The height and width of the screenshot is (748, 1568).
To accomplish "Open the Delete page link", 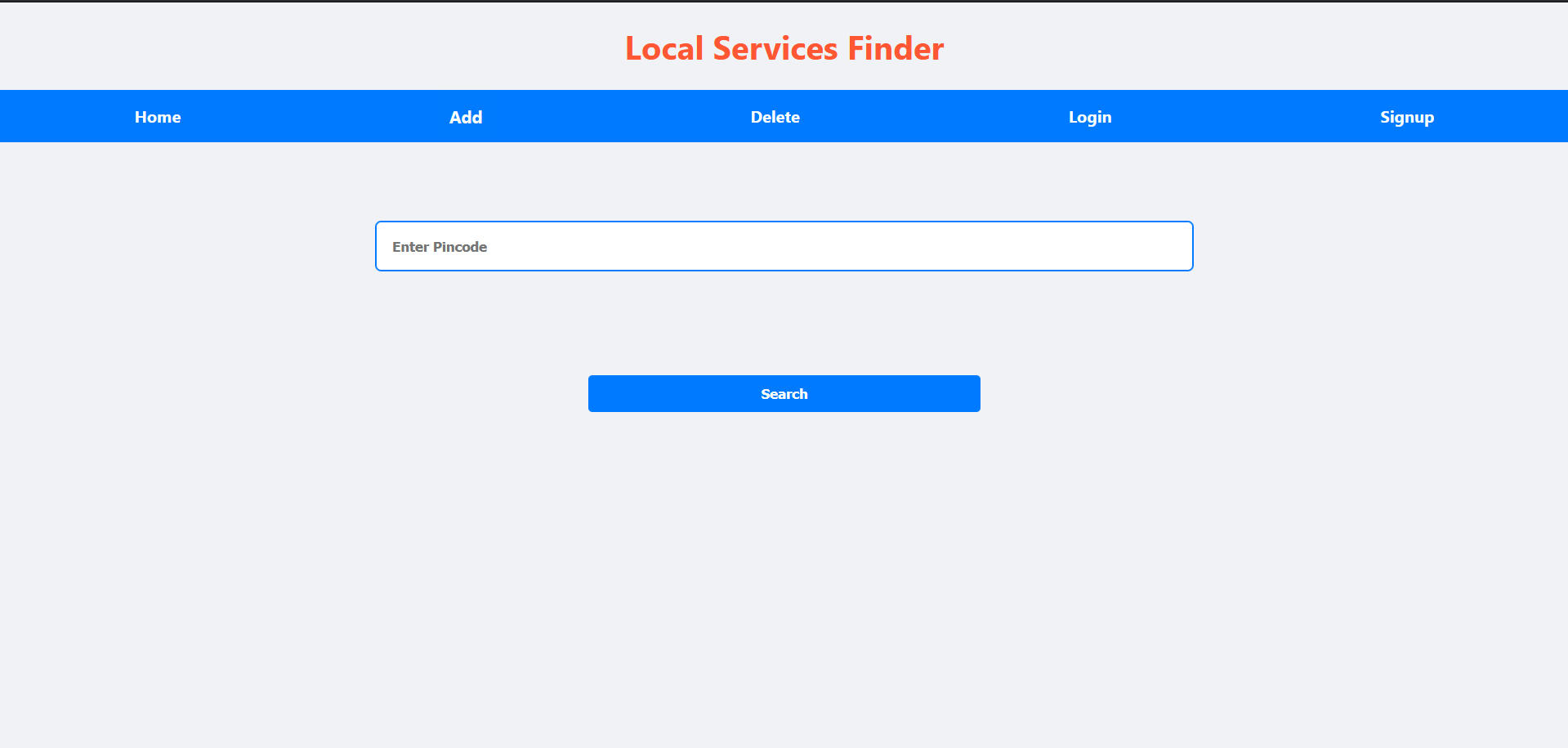I will pos(775,117).
